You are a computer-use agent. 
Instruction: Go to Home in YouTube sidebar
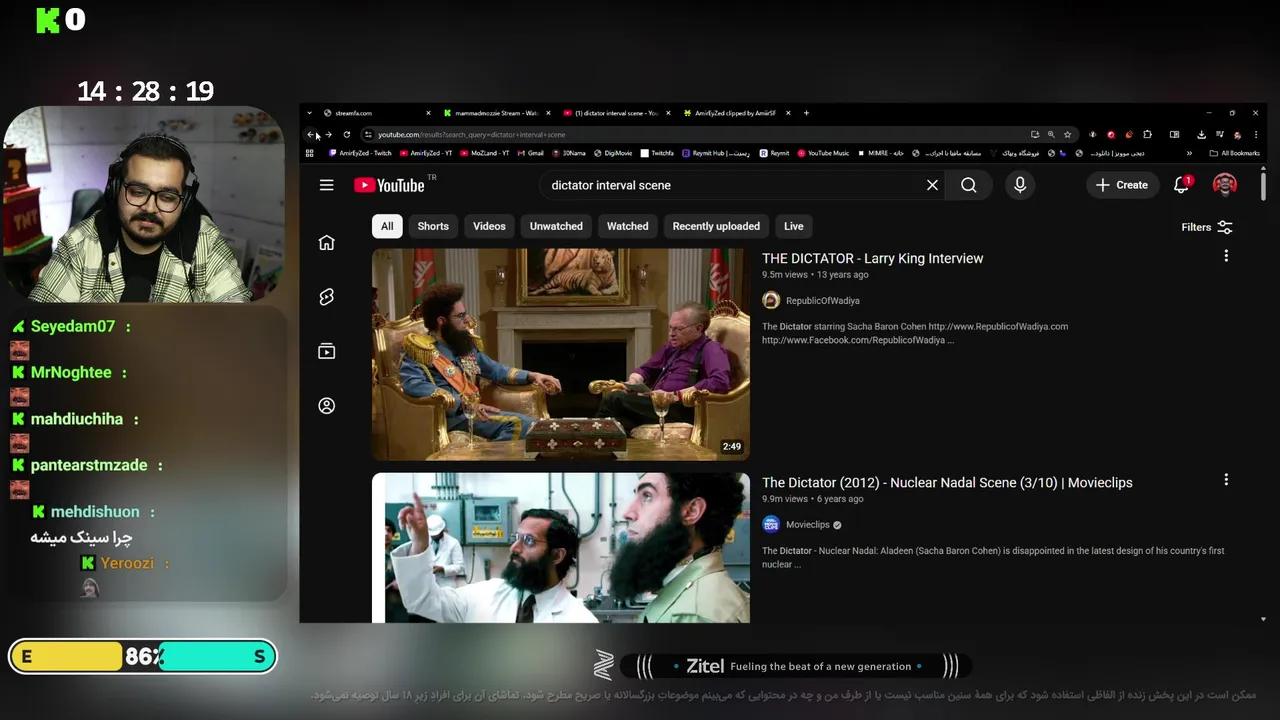(x=326, y=243)
